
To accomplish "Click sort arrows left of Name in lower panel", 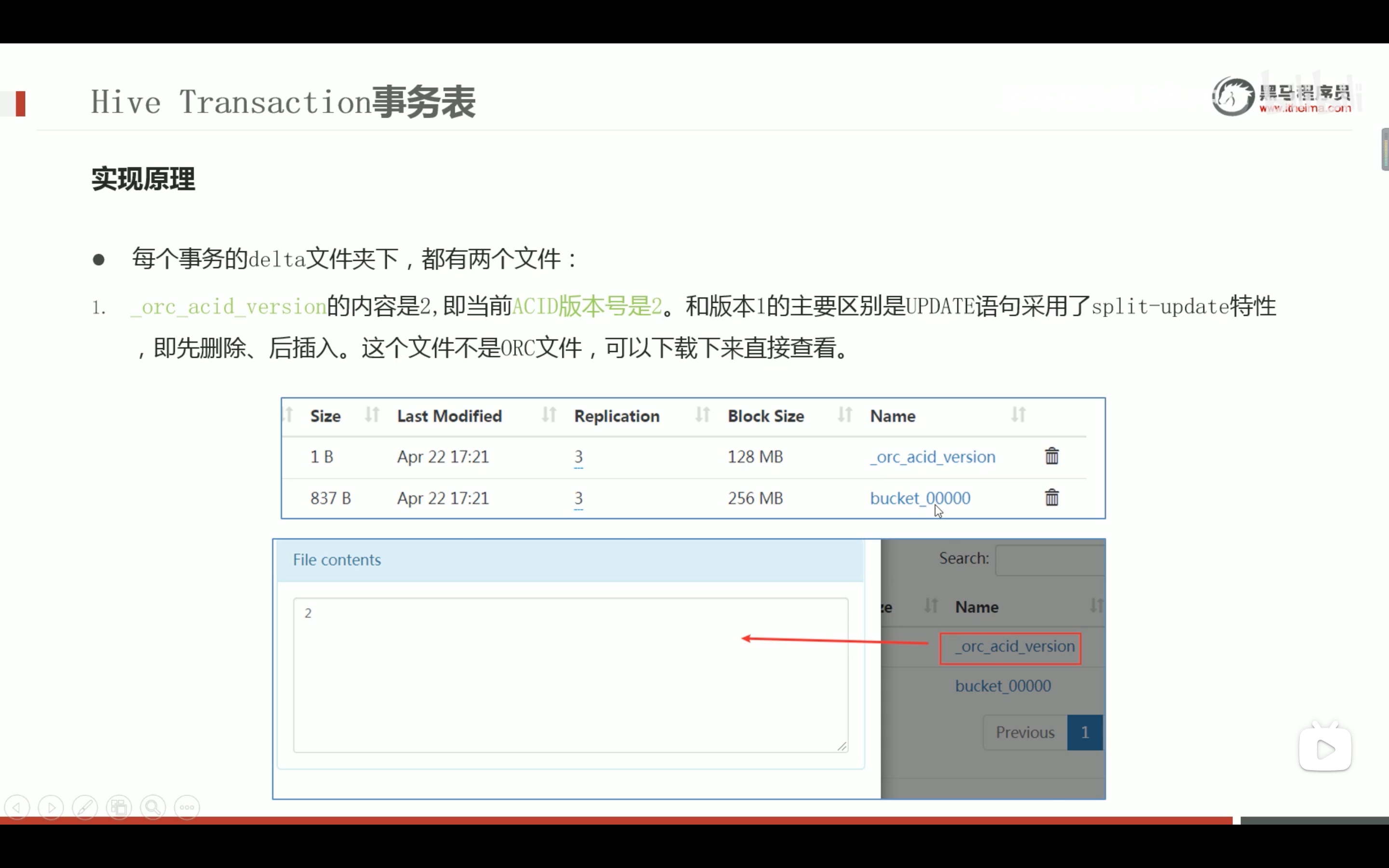I will coord(931,606).
